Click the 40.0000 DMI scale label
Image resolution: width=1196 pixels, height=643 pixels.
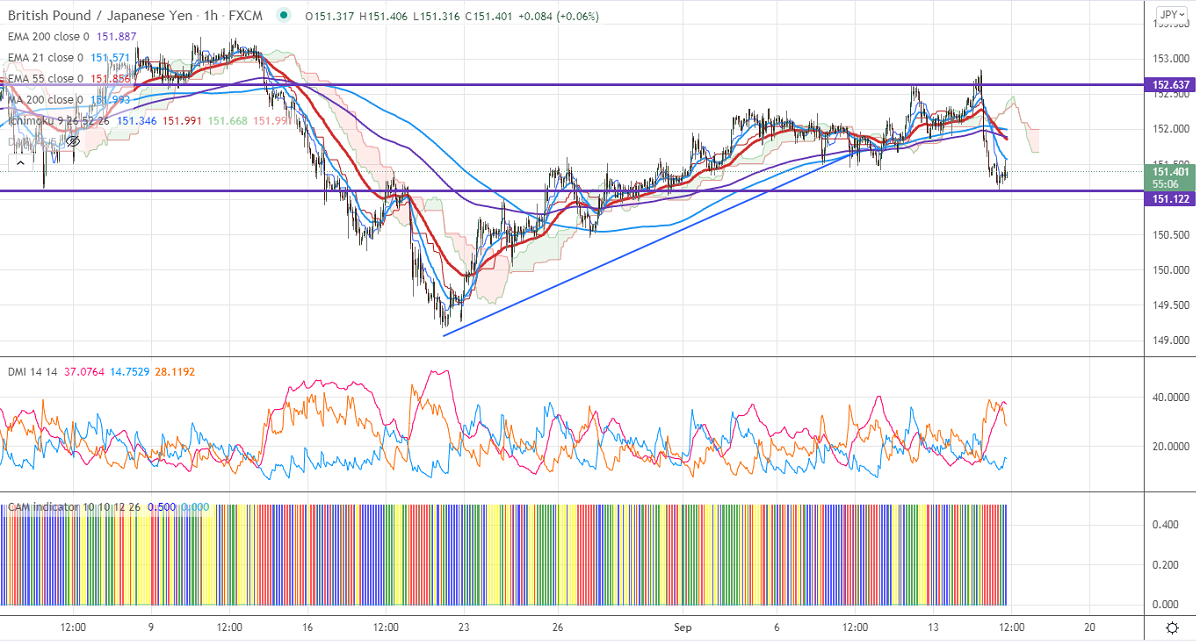coord(1171,397)
